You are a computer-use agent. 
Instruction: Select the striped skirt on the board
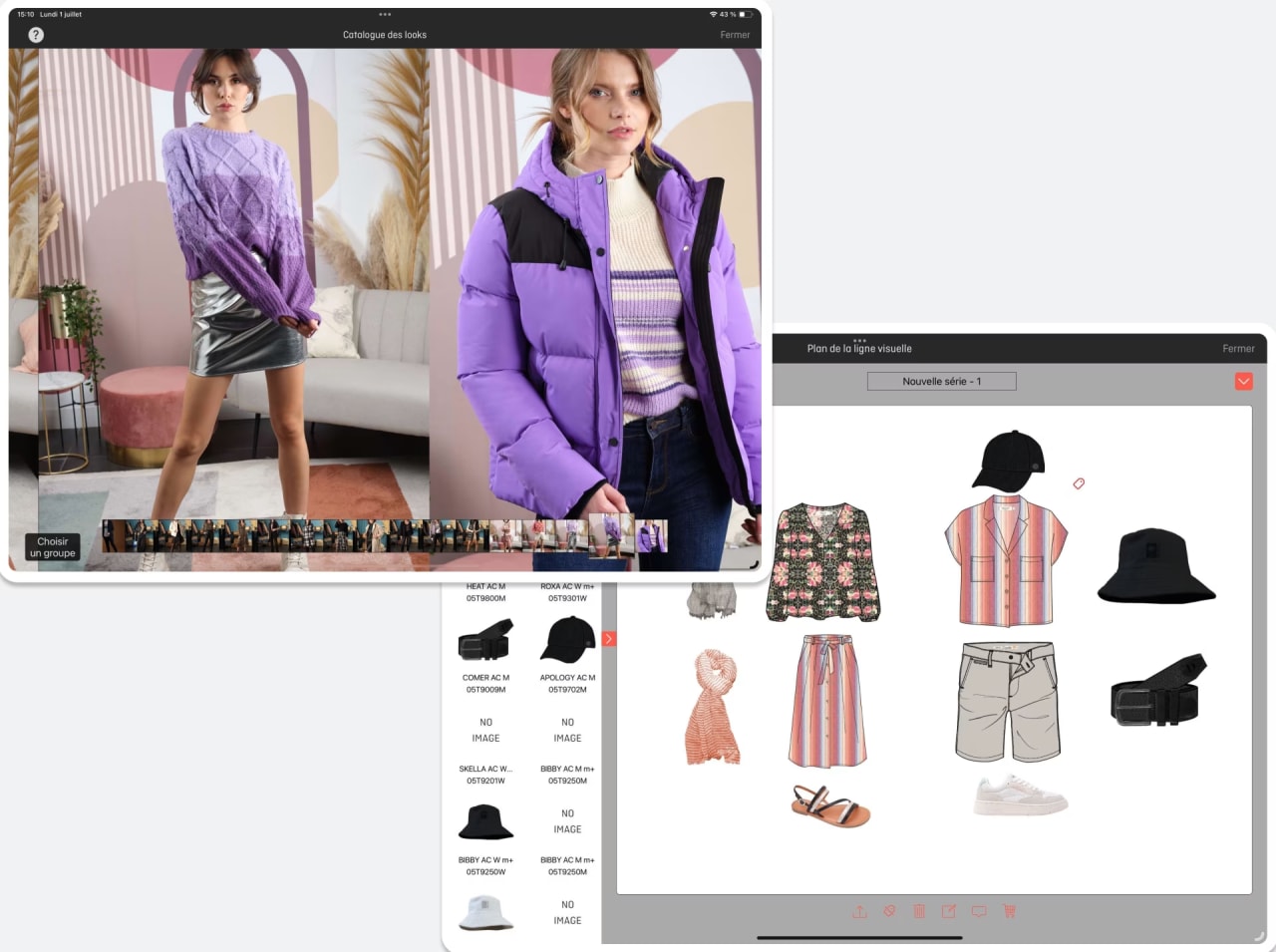click(x=827, y=701)
